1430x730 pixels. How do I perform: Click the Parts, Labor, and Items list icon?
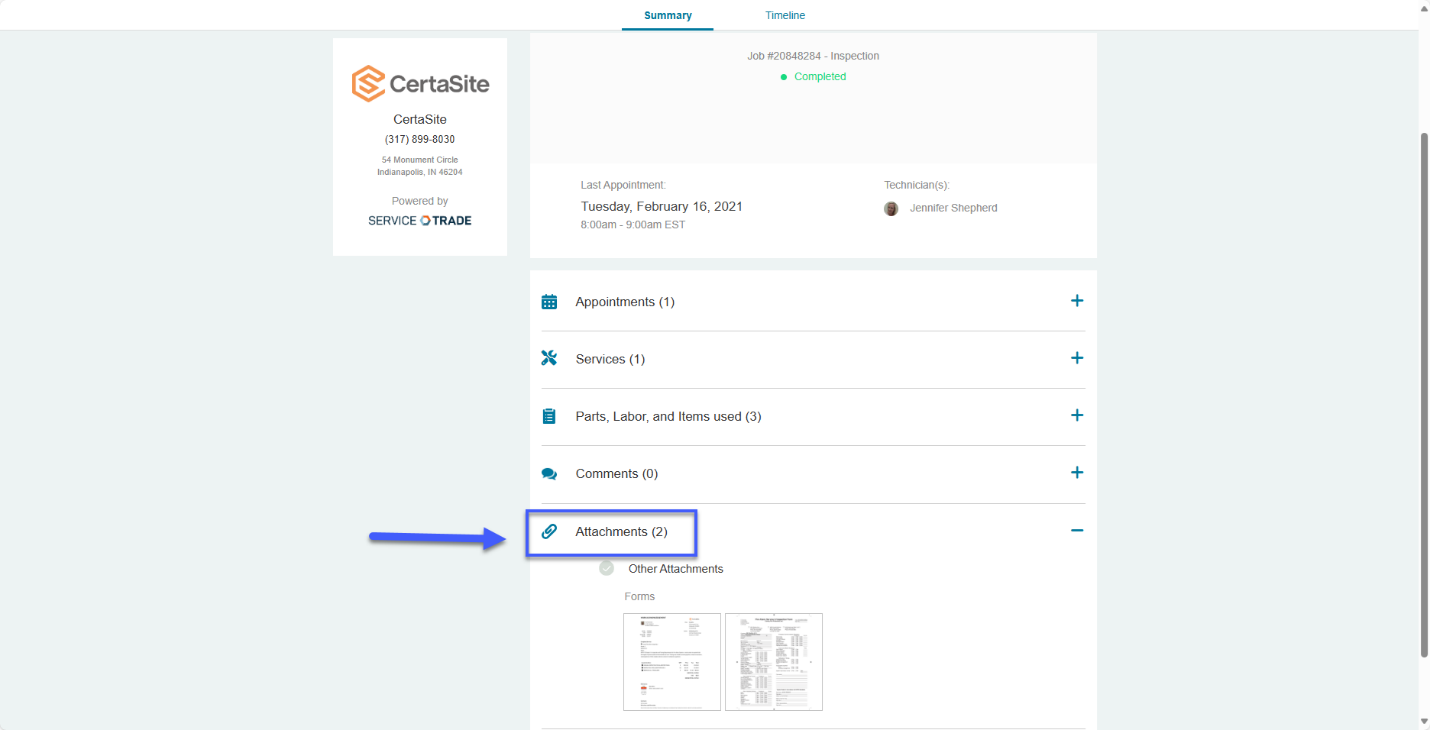[549, 415]
